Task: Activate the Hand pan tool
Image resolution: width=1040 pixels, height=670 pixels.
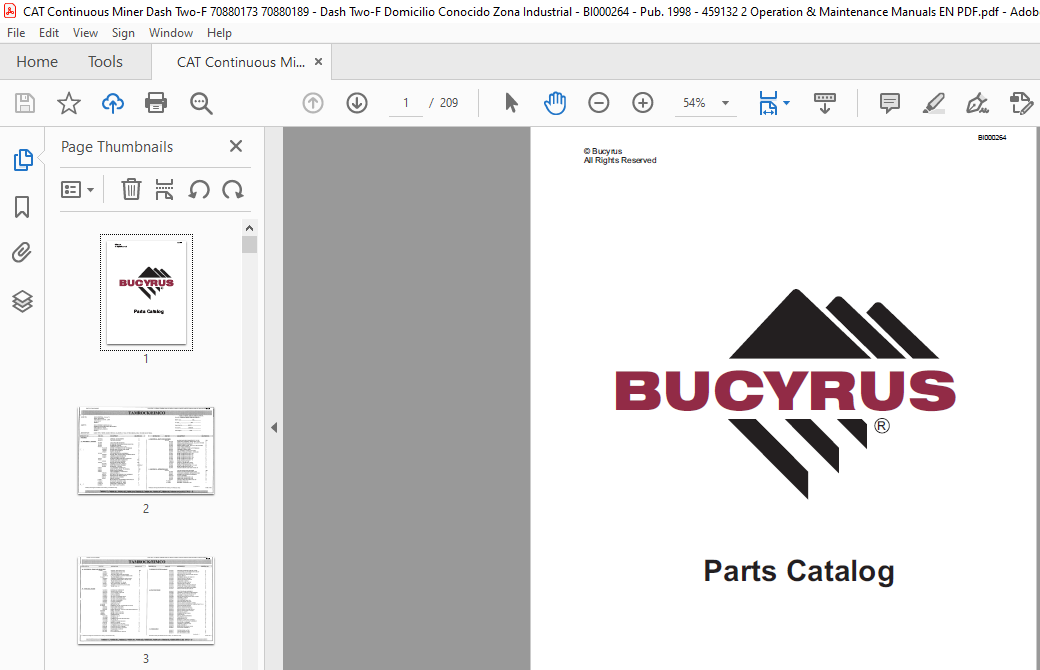Action: pos(555,103)
